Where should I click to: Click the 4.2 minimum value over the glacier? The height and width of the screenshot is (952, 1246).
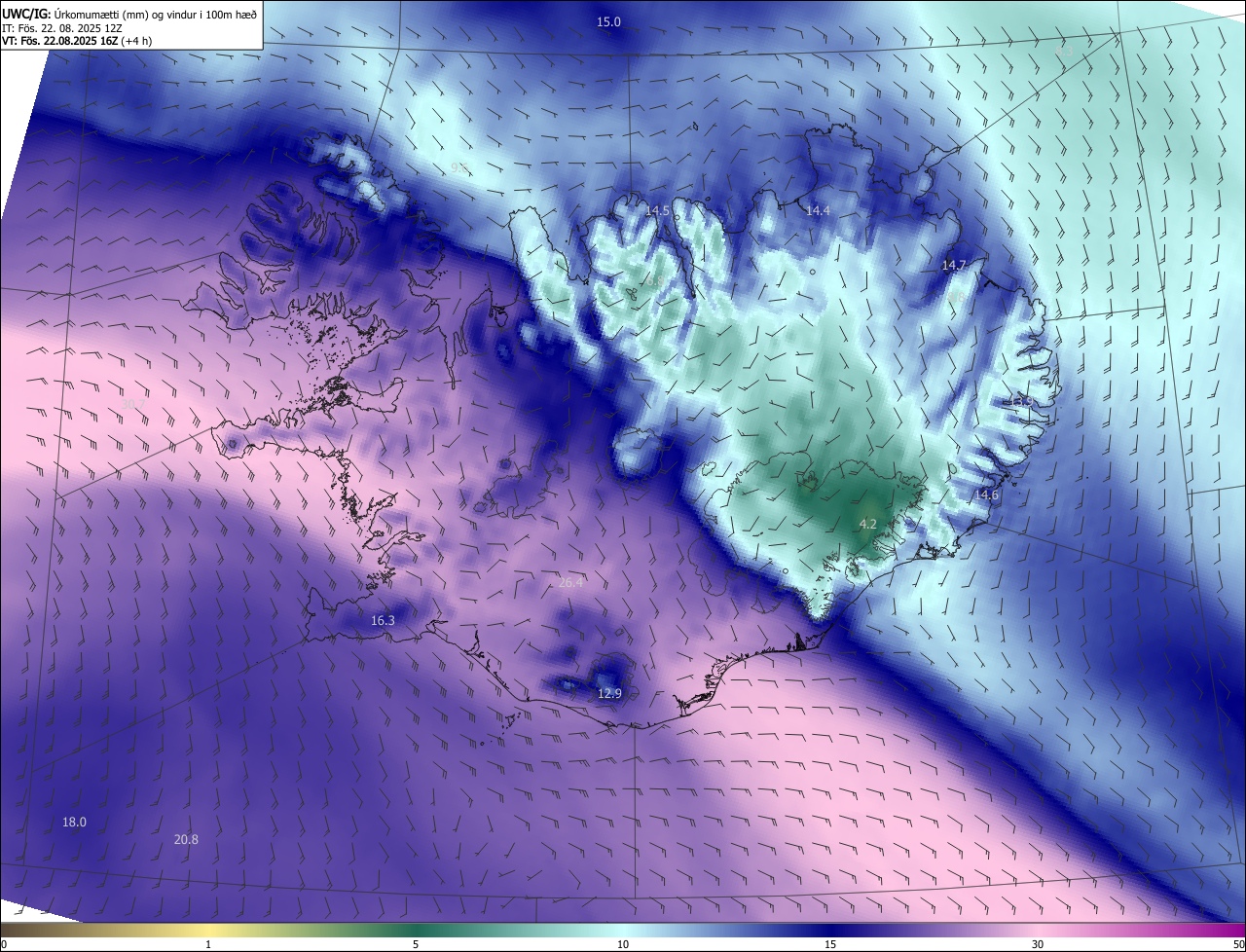point(867,524)
